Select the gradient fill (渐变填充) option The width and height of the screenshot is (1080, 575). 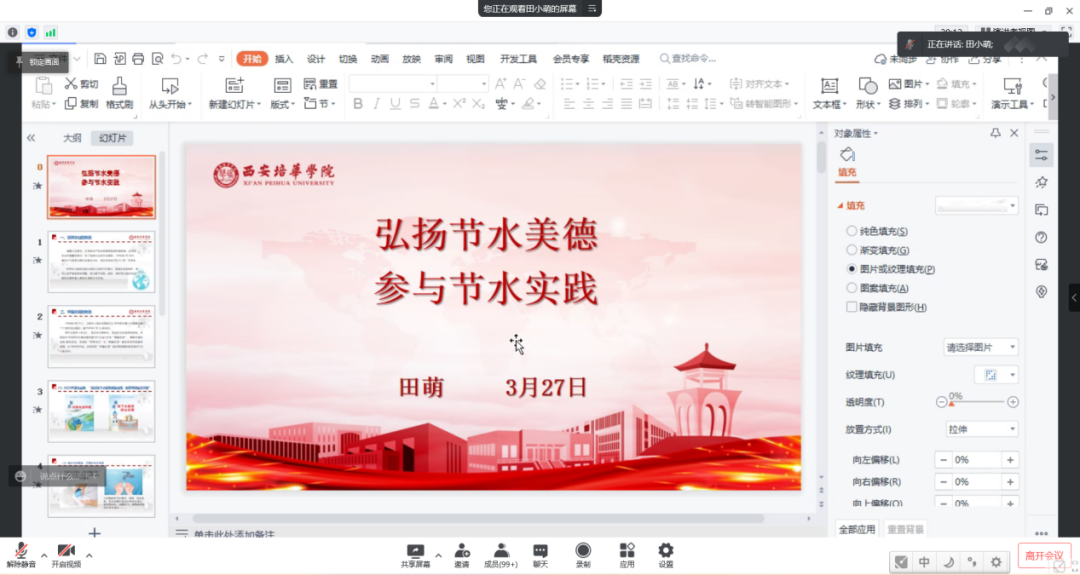[852, 250]
